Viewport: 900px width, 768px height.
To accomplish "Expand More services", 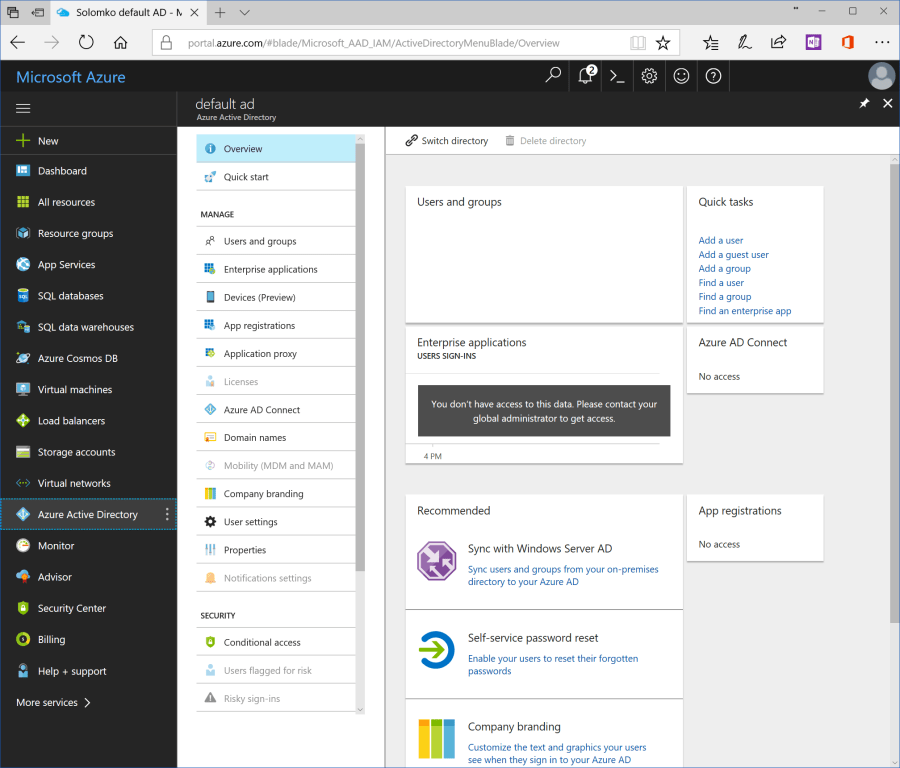I will [x=53, y=702].
